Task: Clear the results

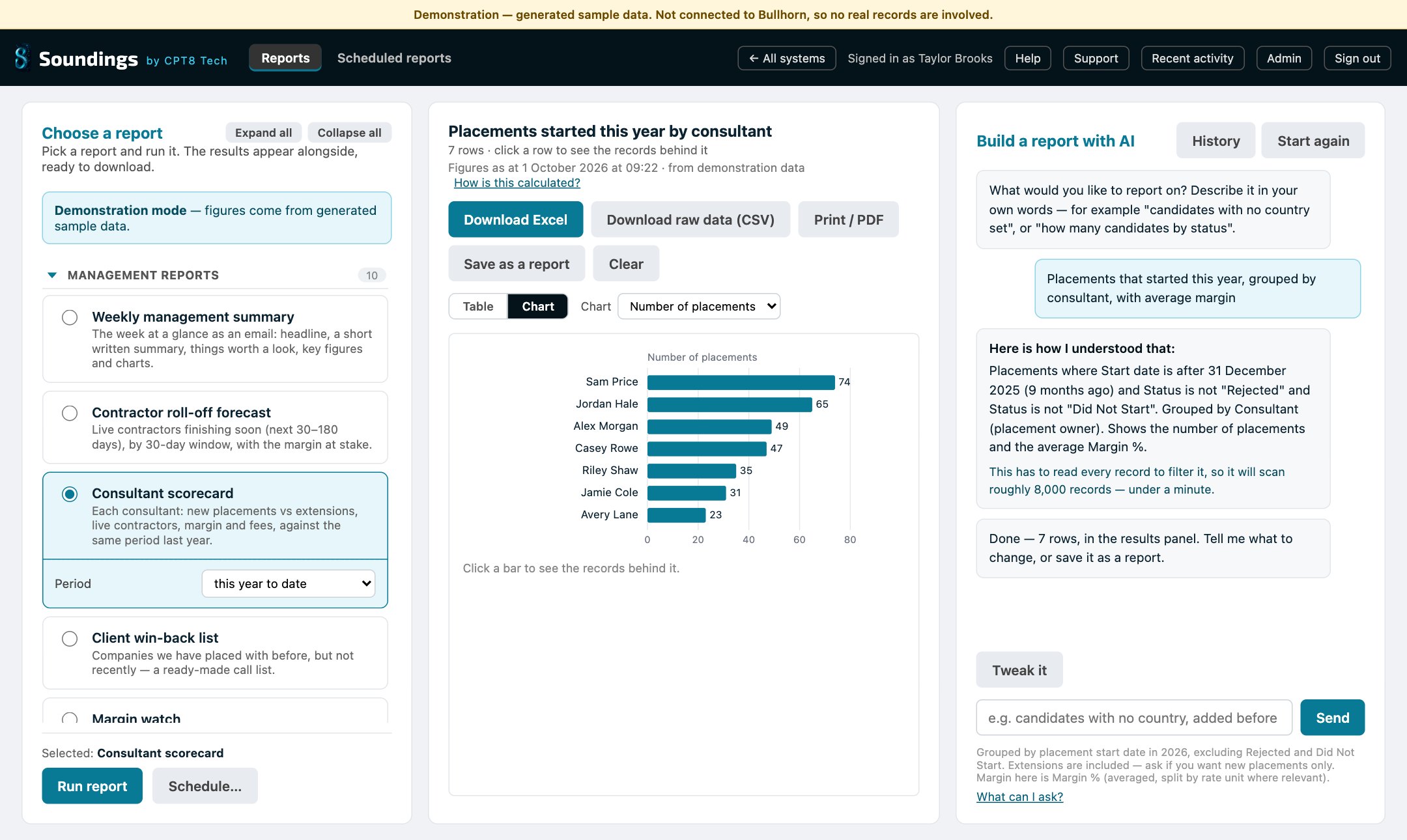Action: 626,264
